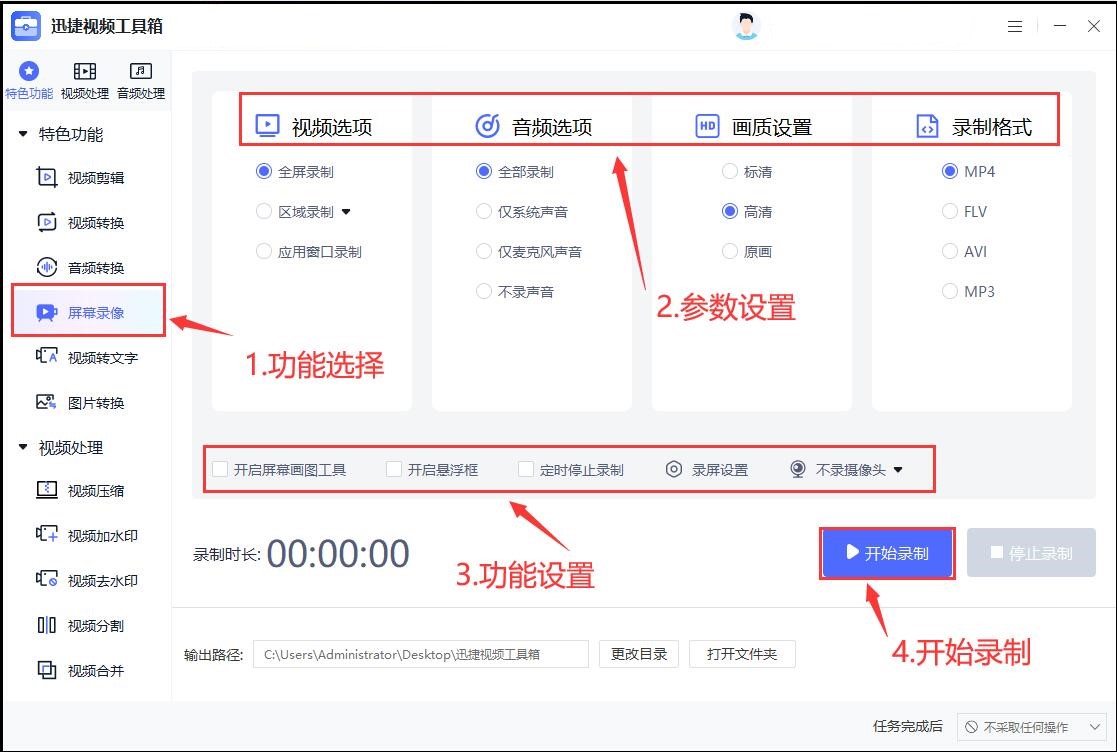Open the 视频分割 video split tool

click(80, 625)
